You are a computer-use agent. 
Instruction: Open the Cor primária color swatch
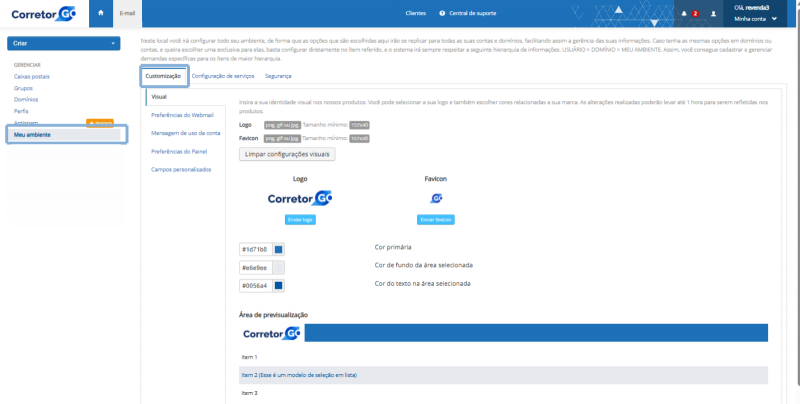click(x=279, y=249)
